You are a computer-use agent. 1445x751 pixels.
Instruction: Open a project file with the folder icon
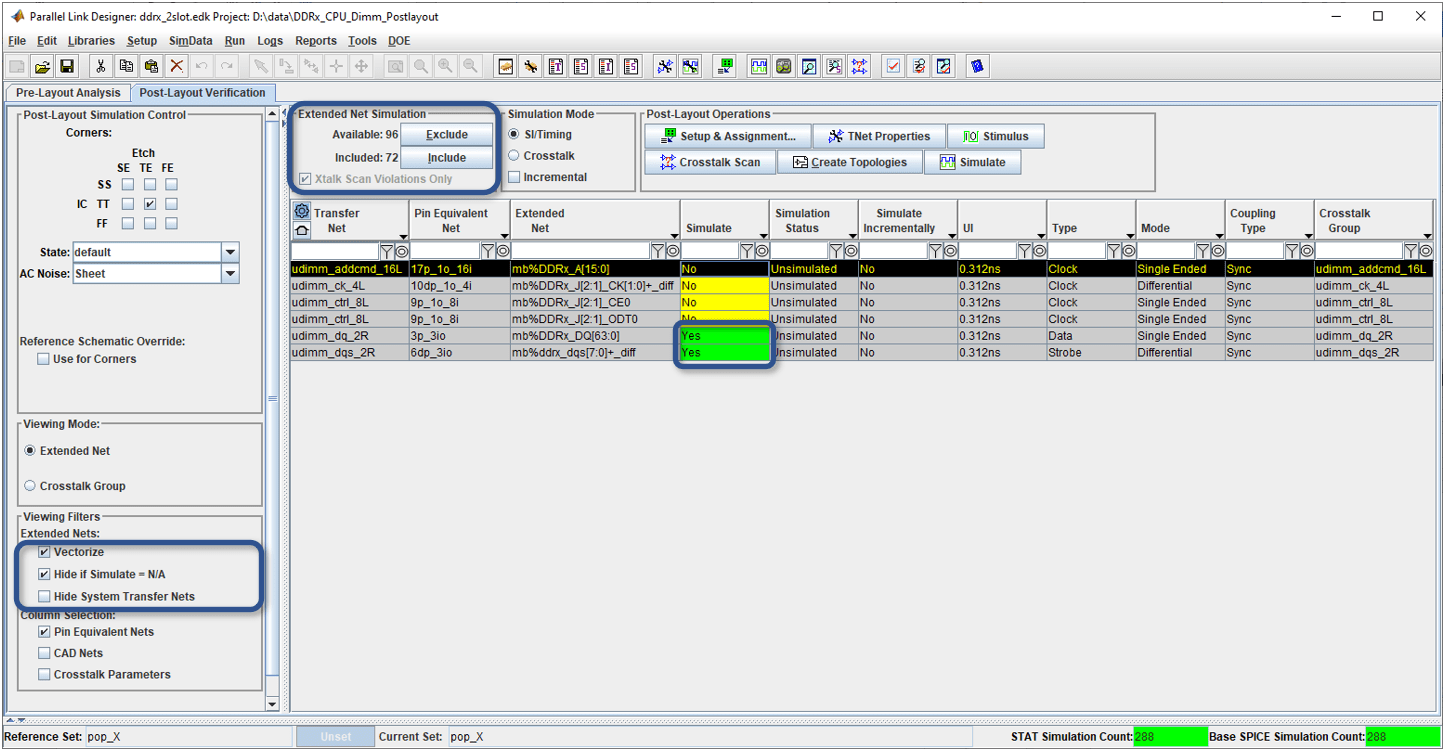pos(43,66)
